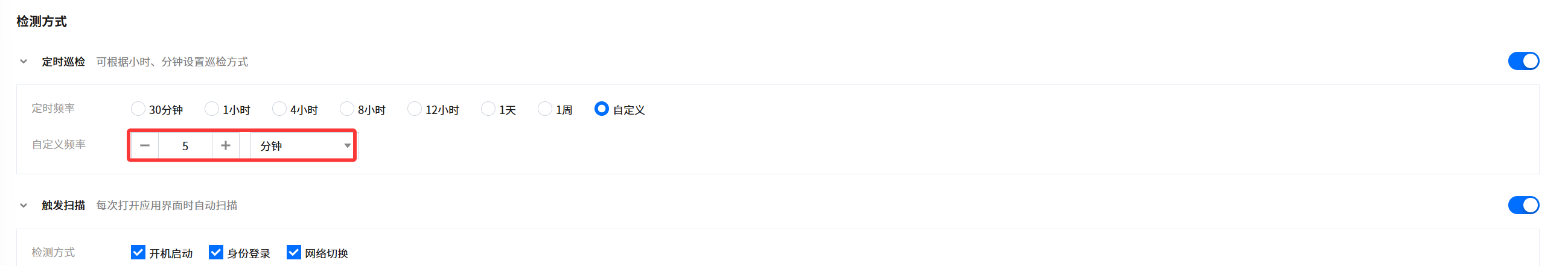
Task: Select the 12小时 frequency option
Action: tap(415, 109)
